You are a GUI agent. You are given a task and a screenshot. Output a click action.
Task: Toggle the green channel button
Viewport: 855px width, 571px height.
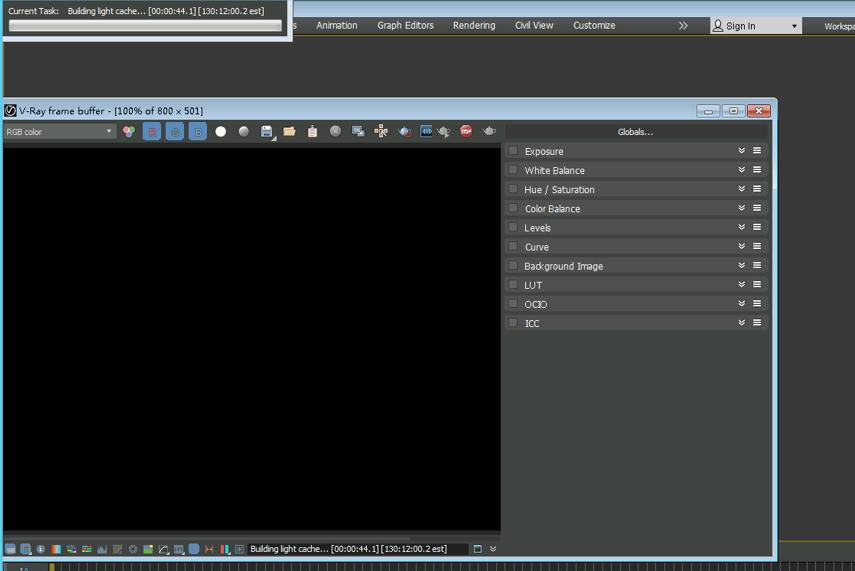point(175,132)
